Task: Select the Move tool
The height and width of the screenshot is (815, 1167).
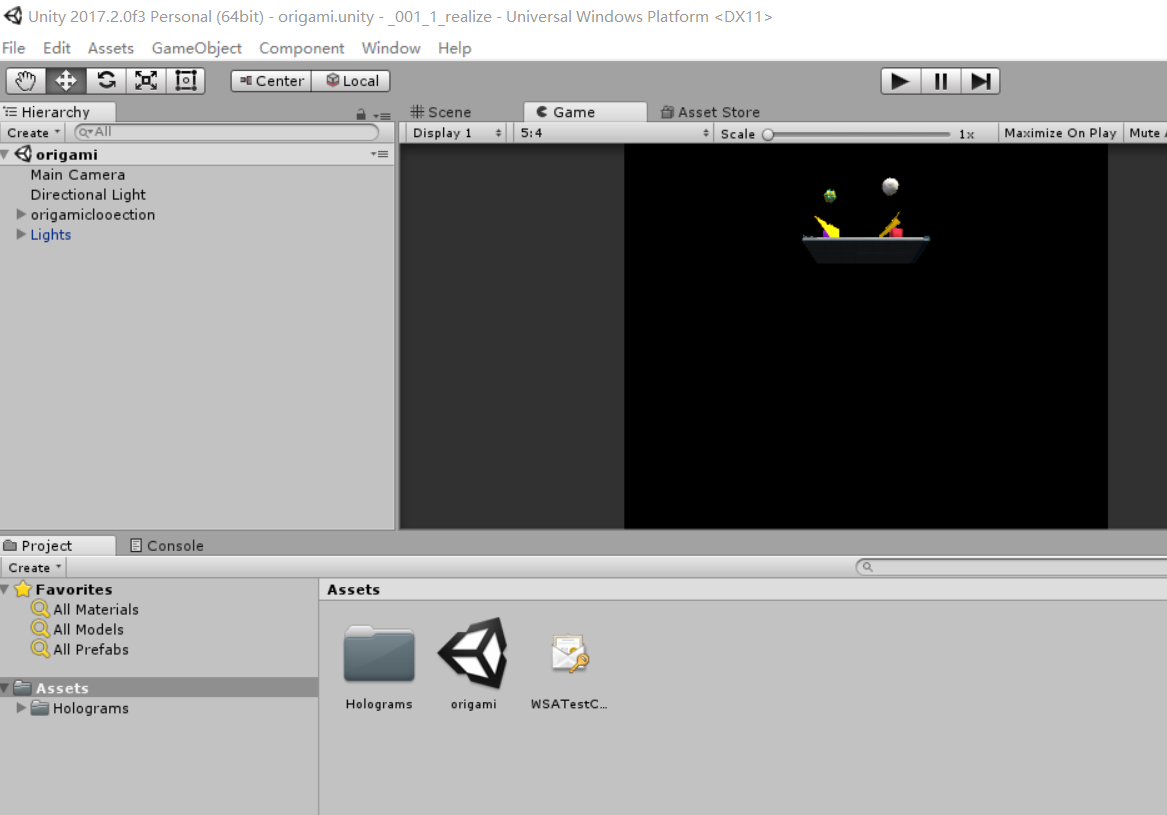Action: click(x=64, y=80)
